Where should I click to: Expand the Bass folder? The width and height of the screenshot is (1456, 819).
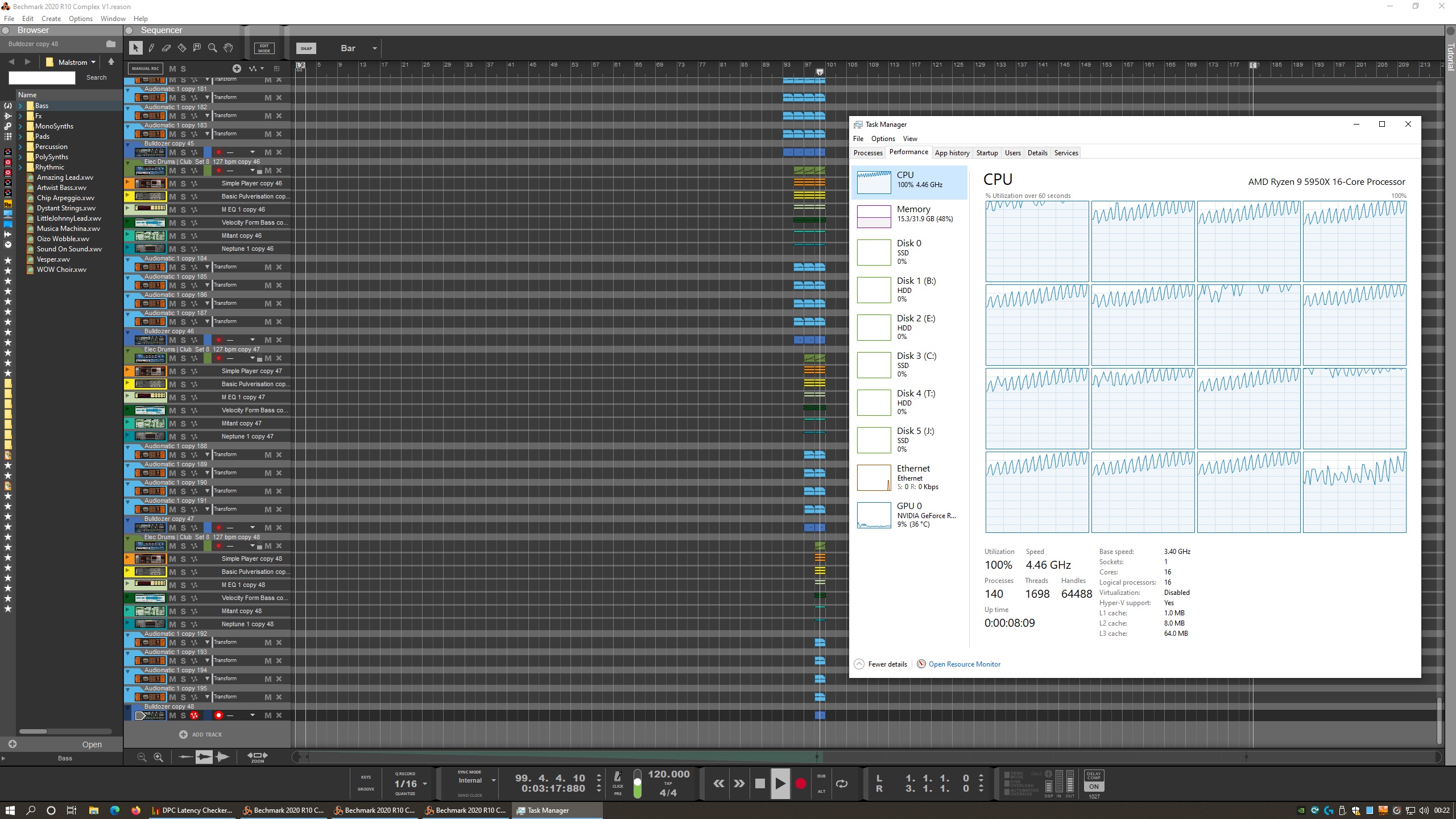(x=20, y=106)
